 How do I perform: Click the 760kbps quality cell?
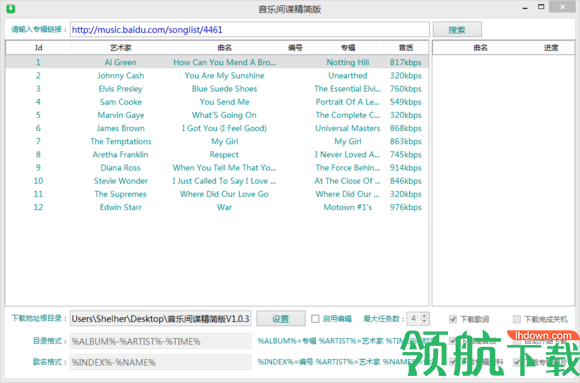pyautogui.click(x=406, y=89)
